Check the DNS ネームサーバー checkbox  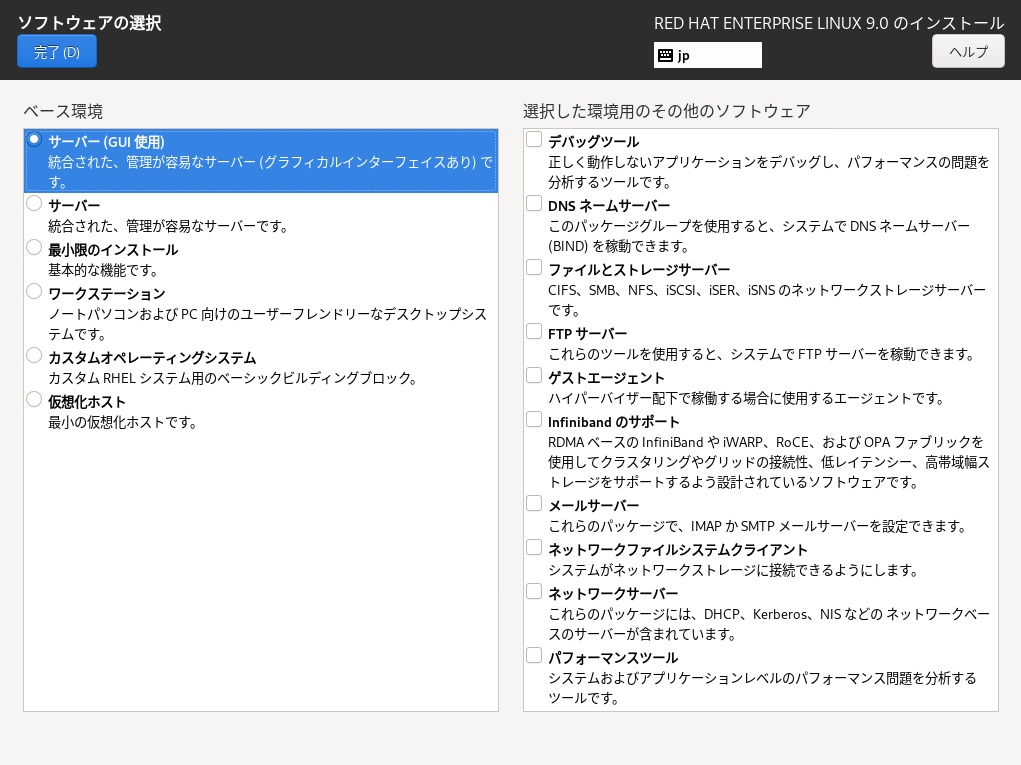[x=534, y=204]
